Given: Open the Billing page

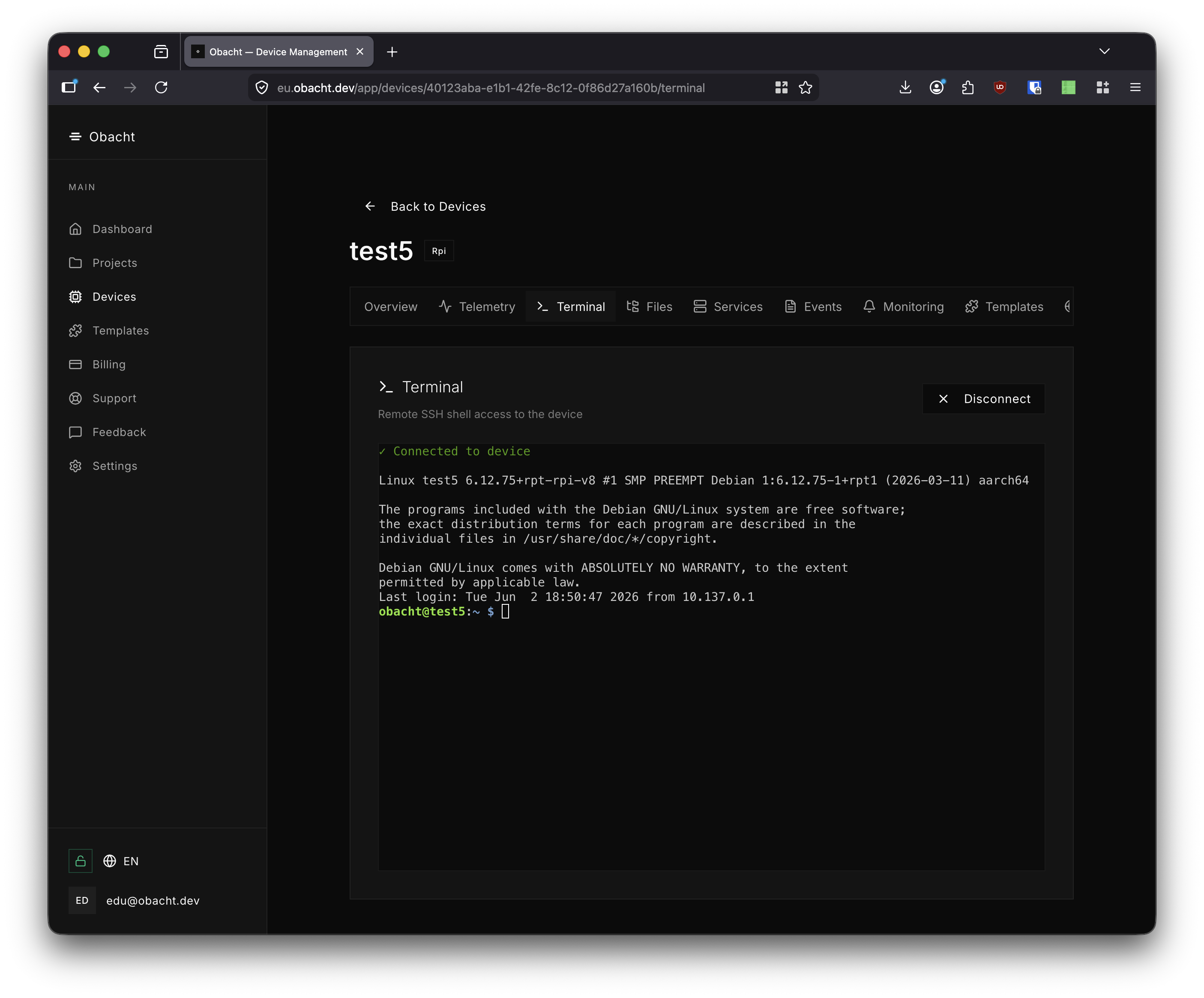Looking at the screenshot, I should click(x=97, y=364).
